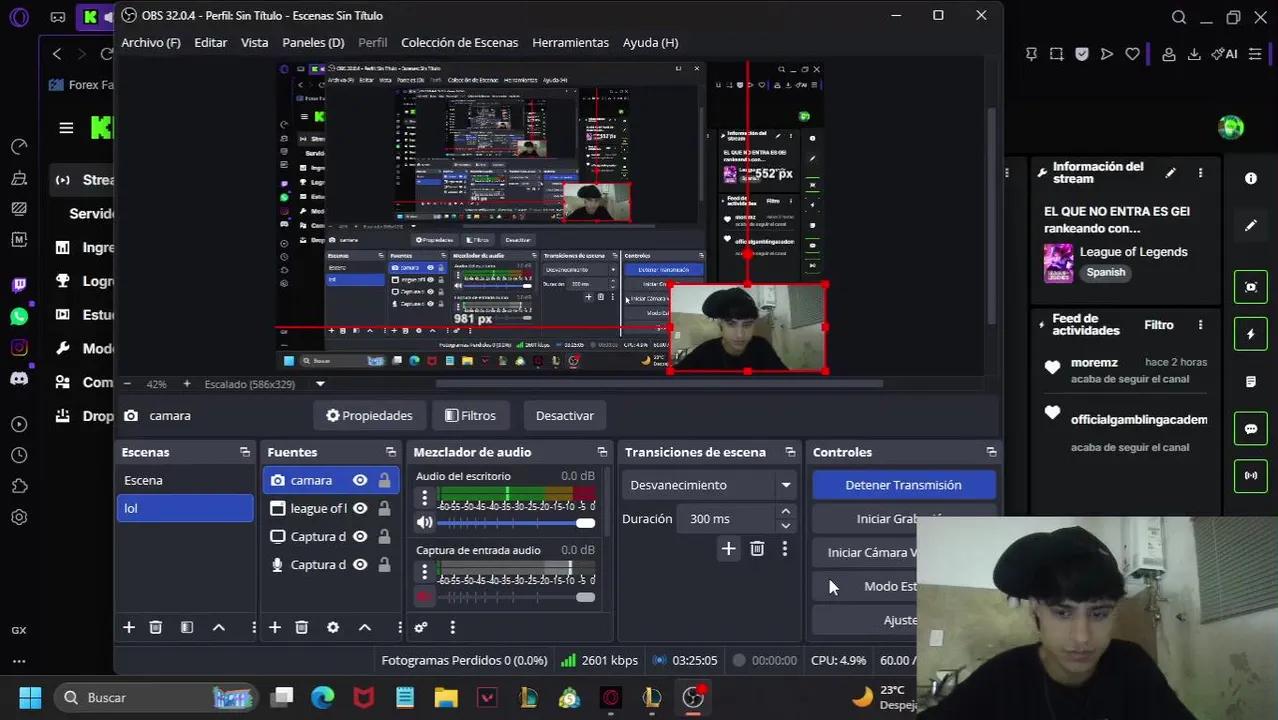Launch OBS from the taskbar
Image resolution: width=1278 pixels, height=720 pixels.
pyautogui.click(x=692, y=697)
